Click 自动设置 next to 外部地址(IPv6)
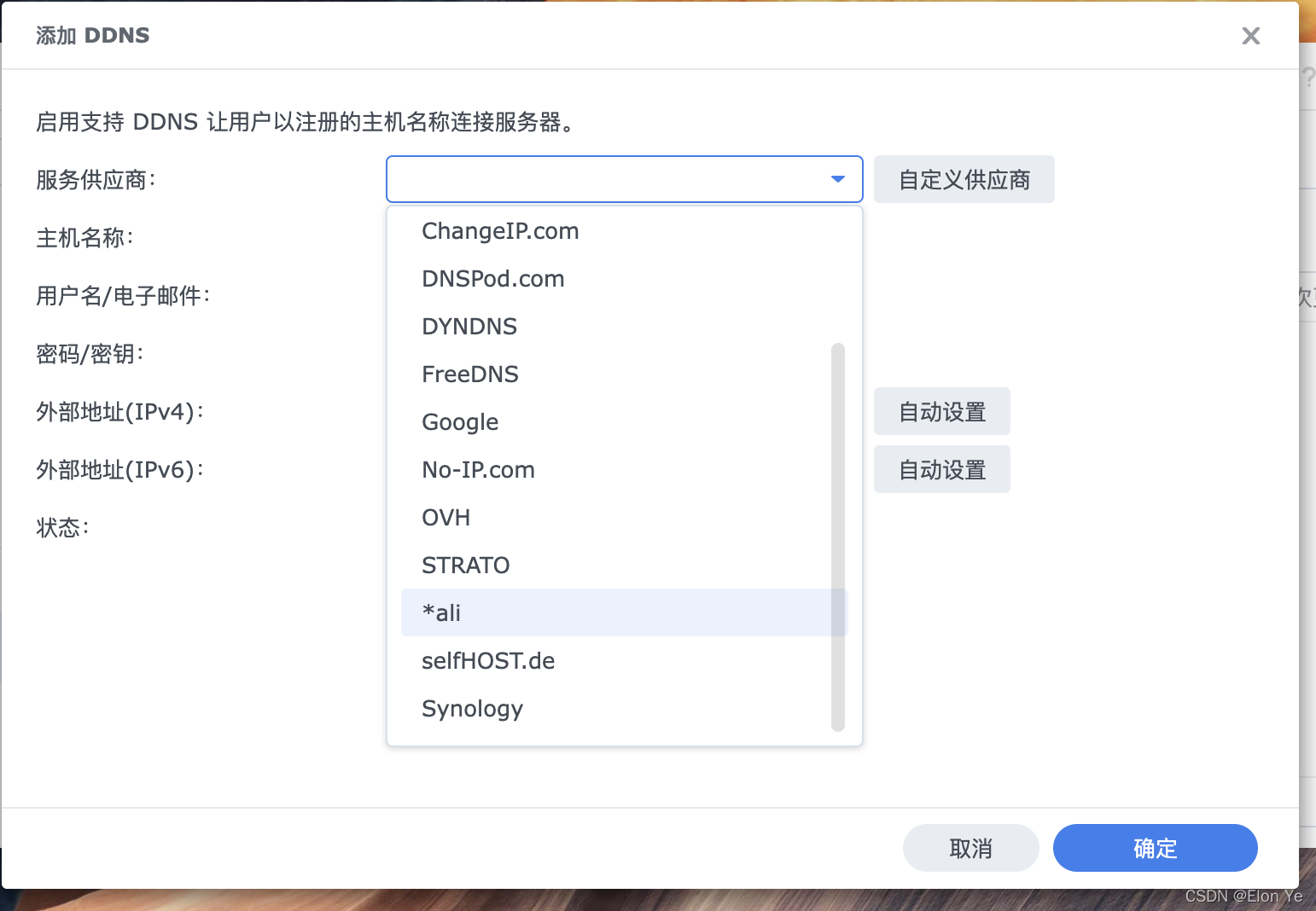 click(x=941, y=469)
